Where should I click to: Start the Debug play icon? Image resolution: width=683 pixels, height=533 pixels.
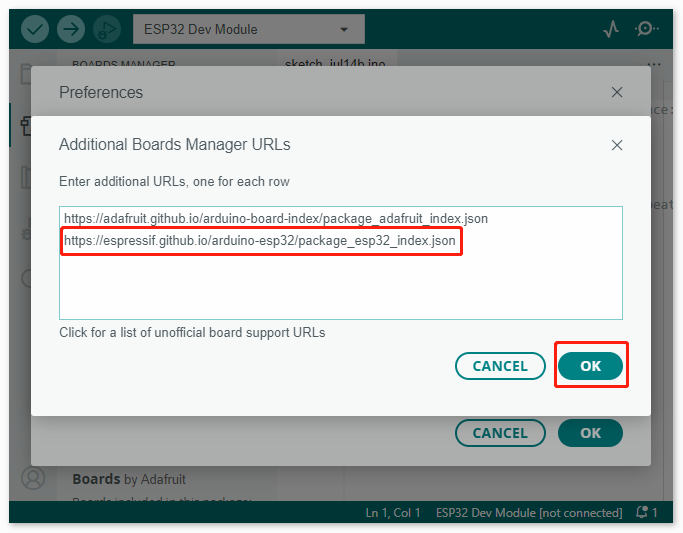pyautogui.click(x=107, y=29)
